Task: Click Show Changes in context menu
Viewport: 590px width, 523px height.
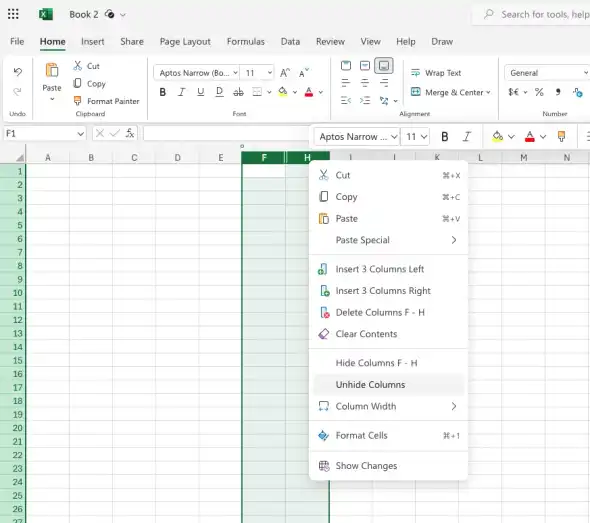Action: 388,465
